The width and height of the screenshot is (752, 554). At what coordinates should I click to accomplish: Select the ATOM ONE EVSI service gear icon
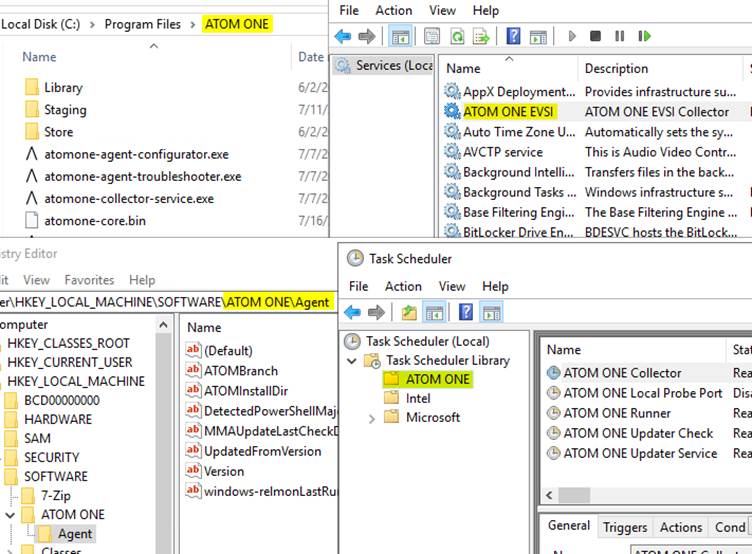pyautogui.click(x=452, y=111)
